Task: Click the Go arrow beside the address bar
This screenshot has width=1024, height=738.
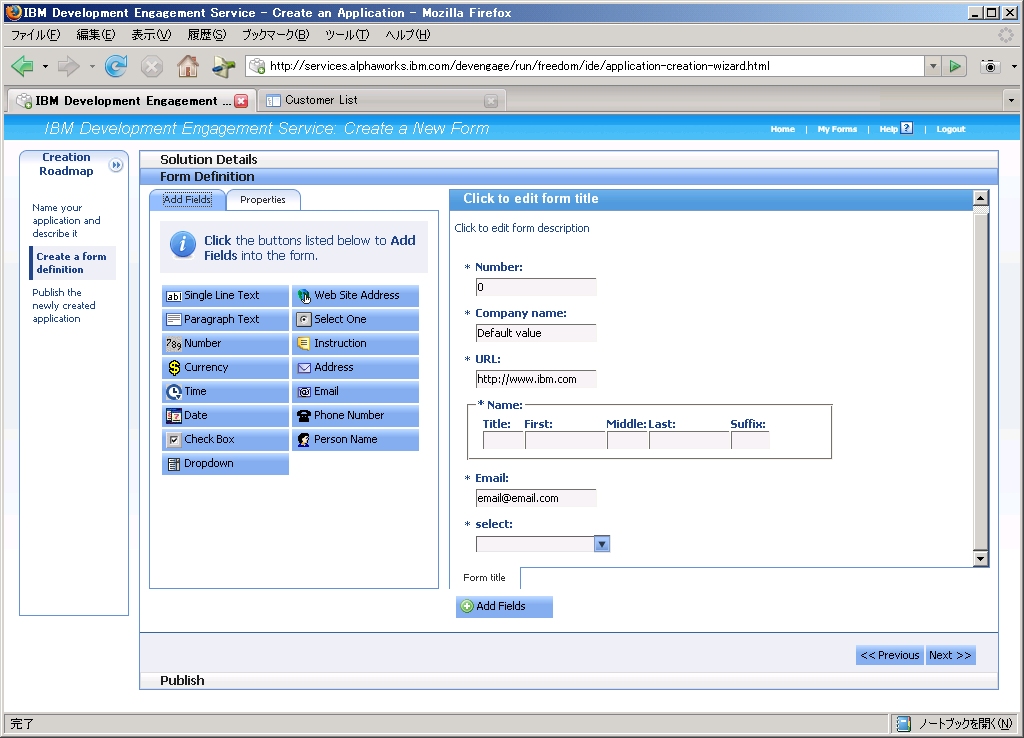Action: (955, 66)
